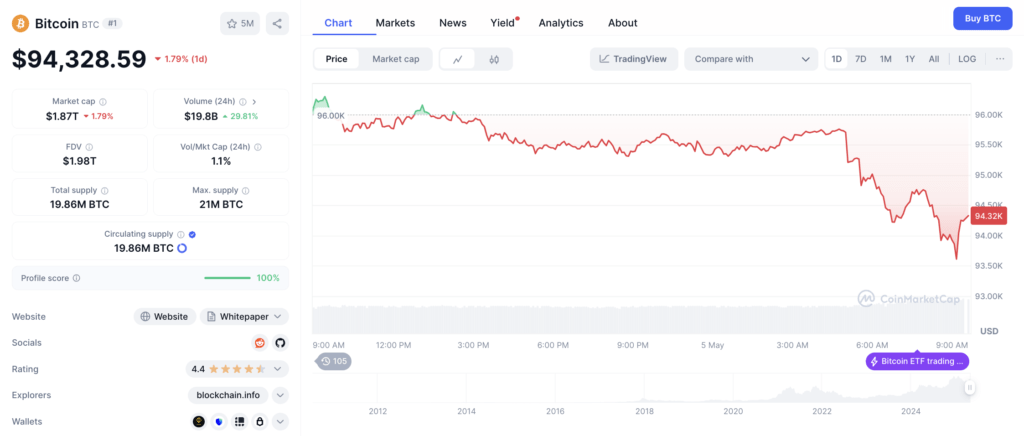Click the 21M BTC max supply value
The width and height of the screenshot is (1024, 436).
coord(221,204)
